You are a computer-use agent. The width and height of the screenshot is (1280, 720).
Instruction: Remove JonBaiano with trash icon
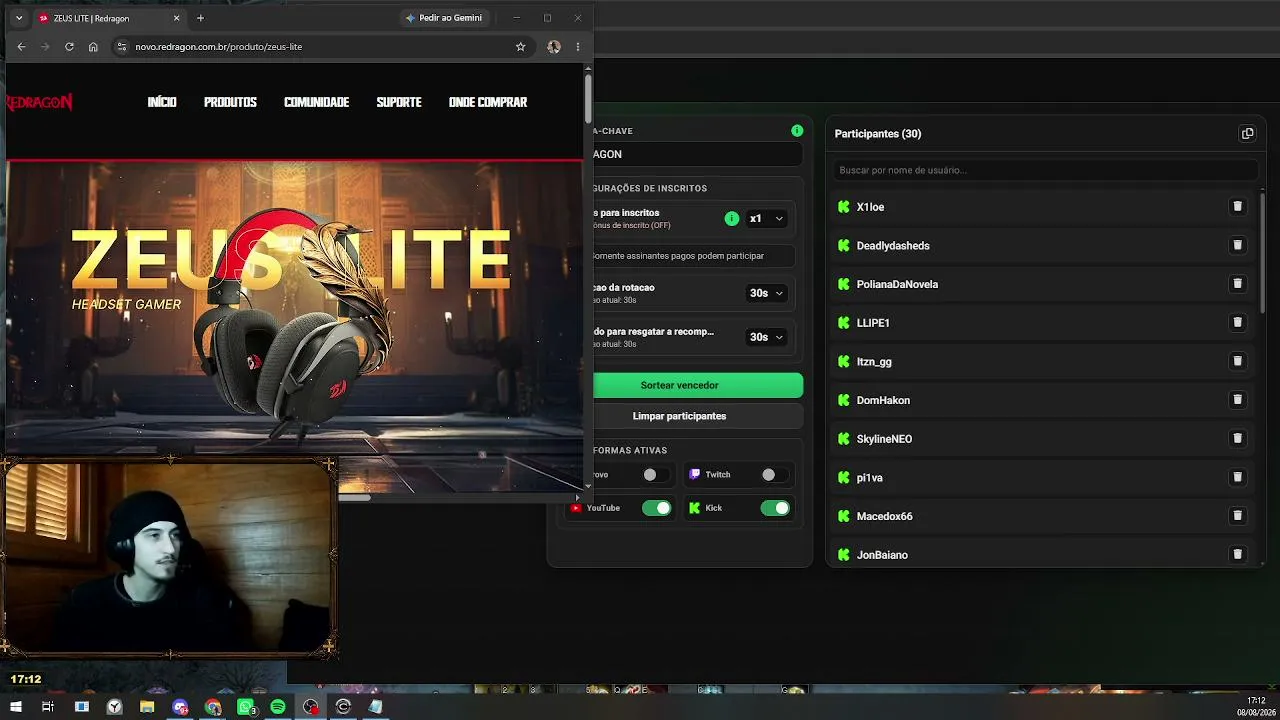click(1237, 554)
